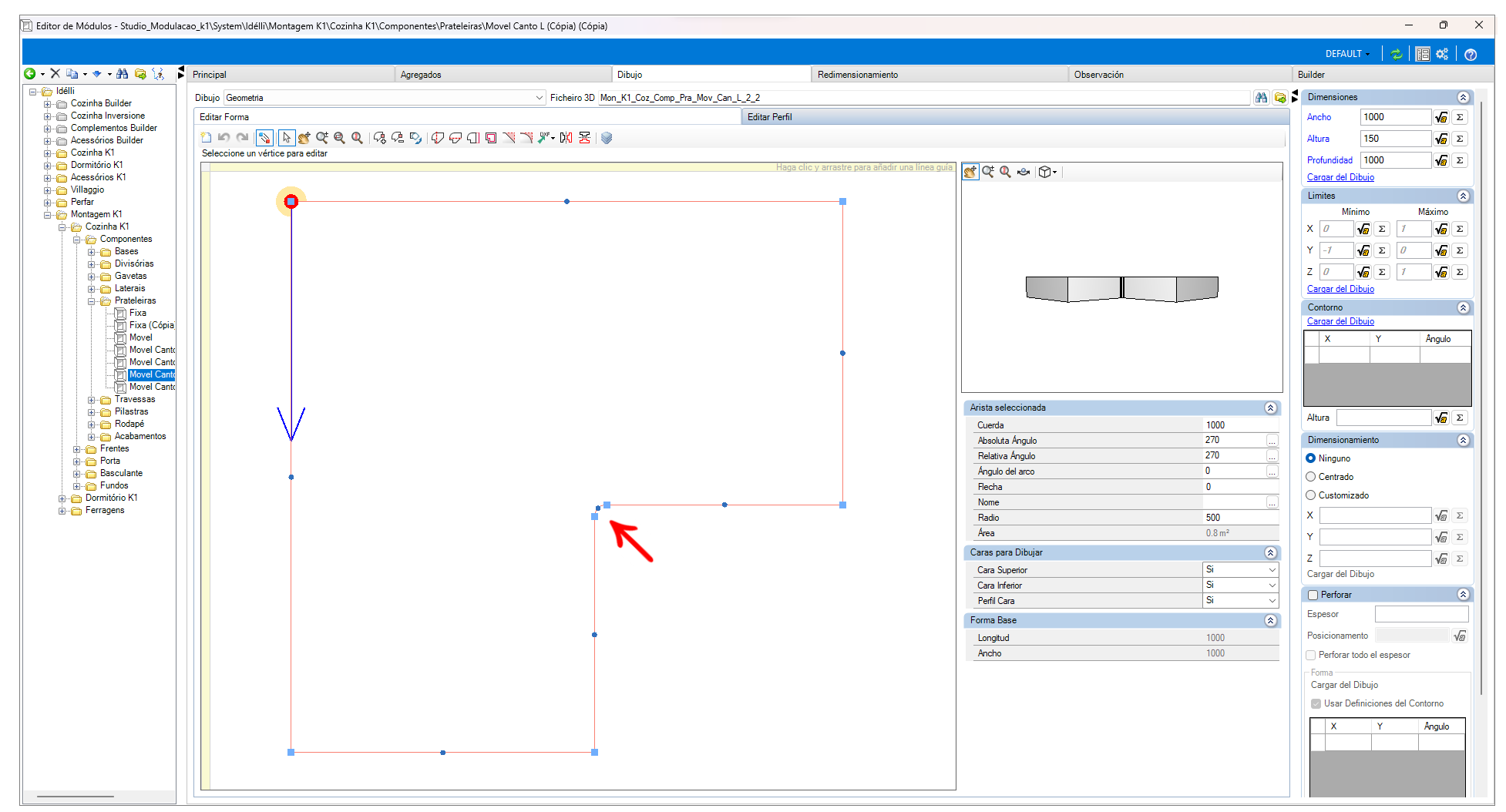Click Cargar del Dibujo link under Limites

click(1340, 289)
